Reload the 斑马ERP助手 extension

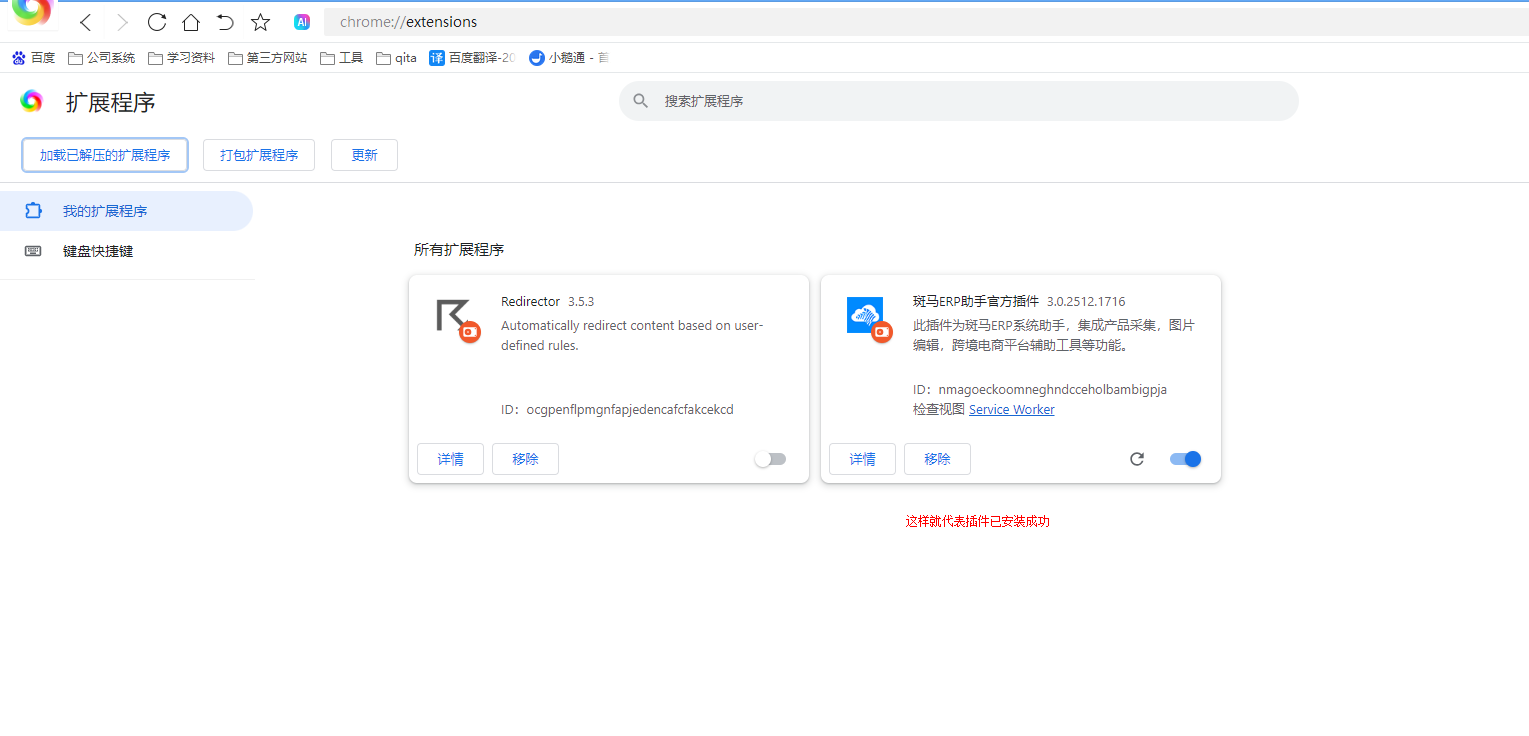click(1136, 459)
